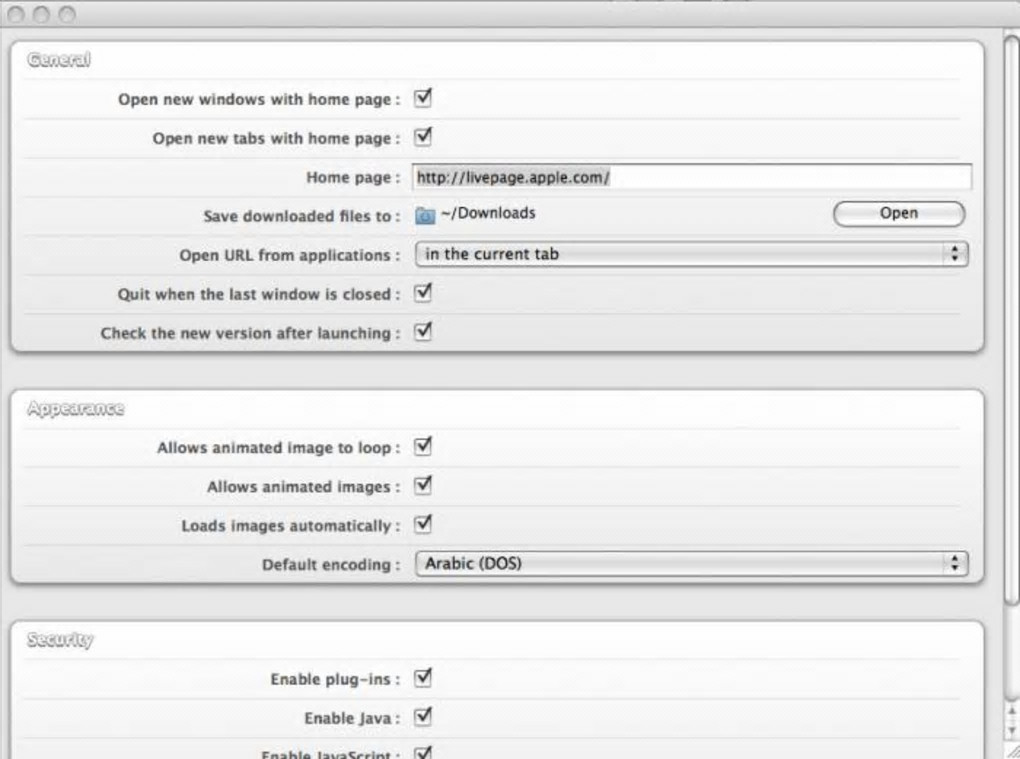This screenshot has height=759, width=1020.
Task: Toggle the Enable Java checkbox
Action: pos(423,717)
